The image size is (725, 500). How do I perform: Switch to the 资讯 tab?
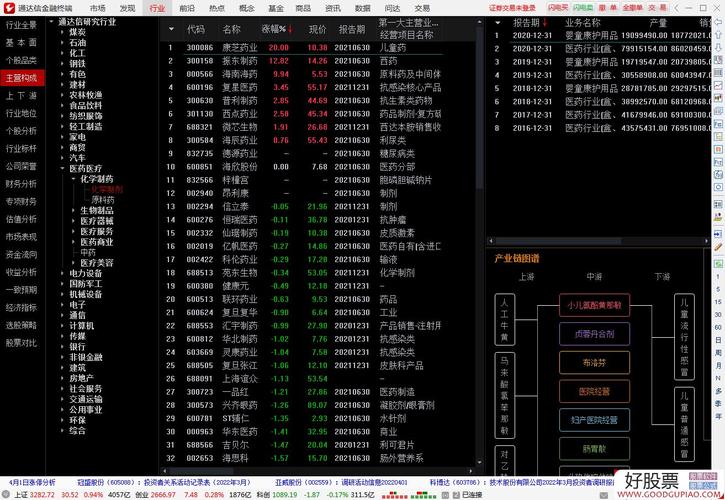click(333, 8)
